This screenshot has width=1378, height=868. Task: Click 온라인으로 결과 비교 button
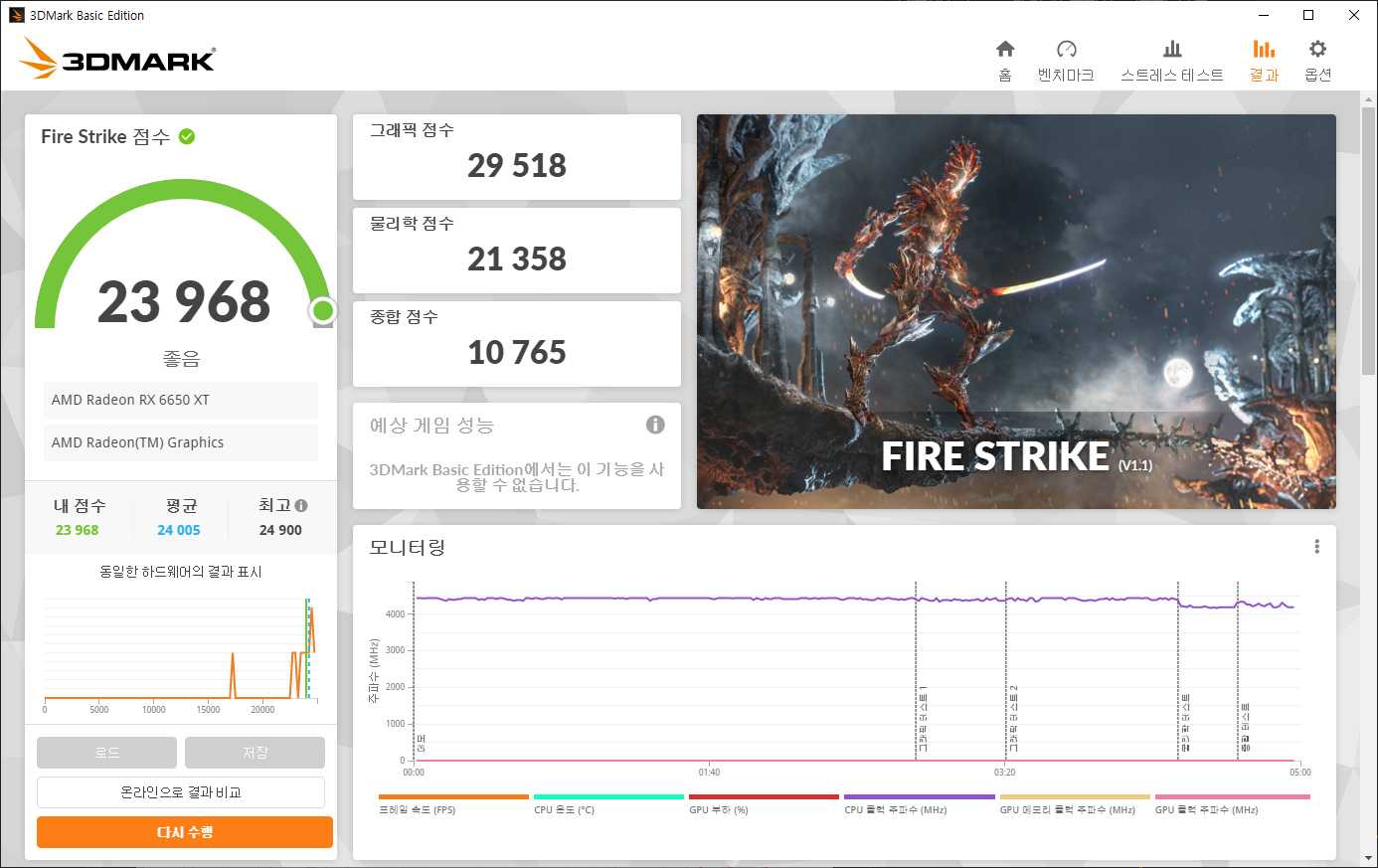(181, 792)
